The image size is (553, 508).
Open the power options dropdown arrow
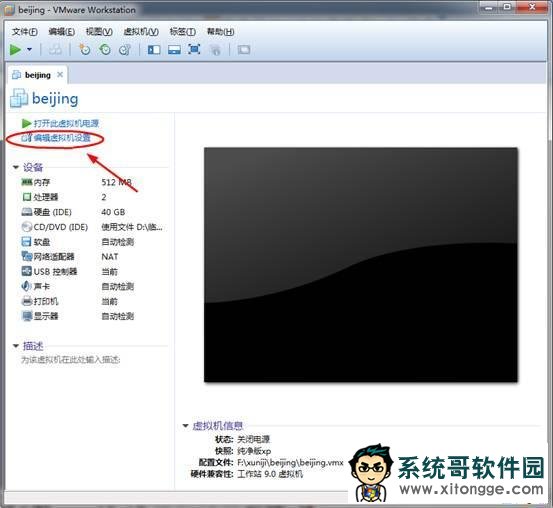pyautogui.click(x=30, y=50)
